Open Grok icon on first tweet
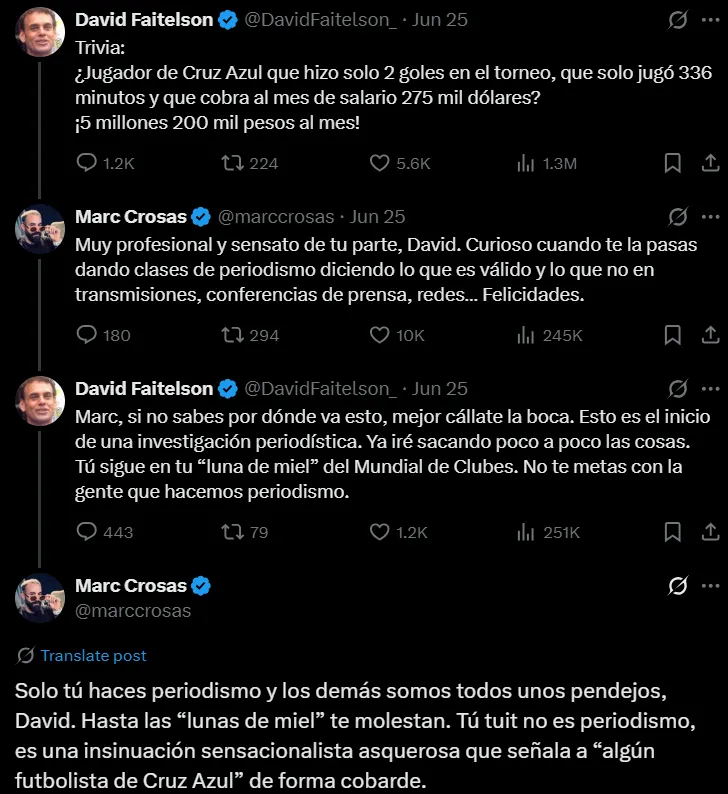 [677, 20]
